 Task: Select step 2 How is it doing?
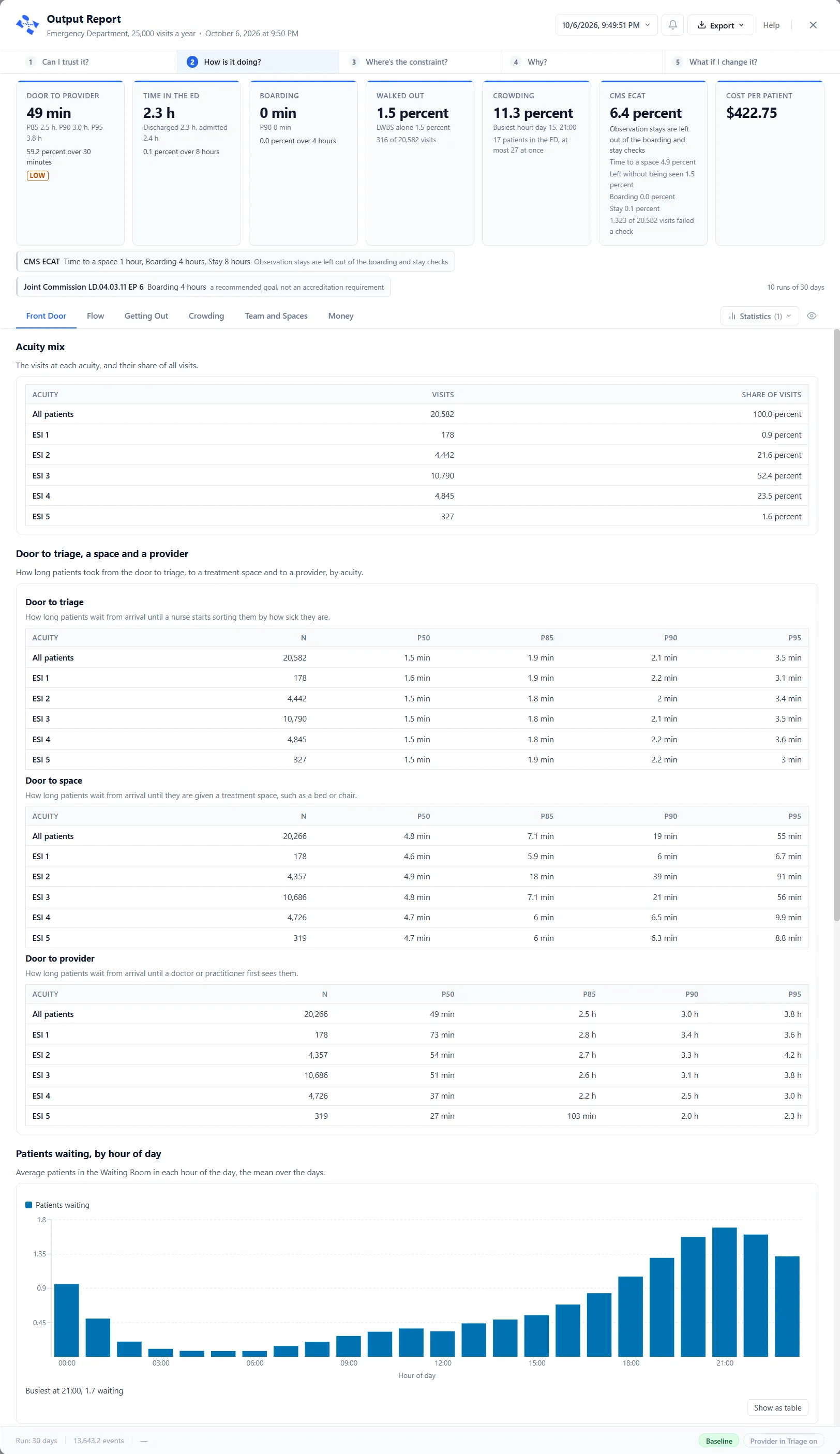click(257, 62)
